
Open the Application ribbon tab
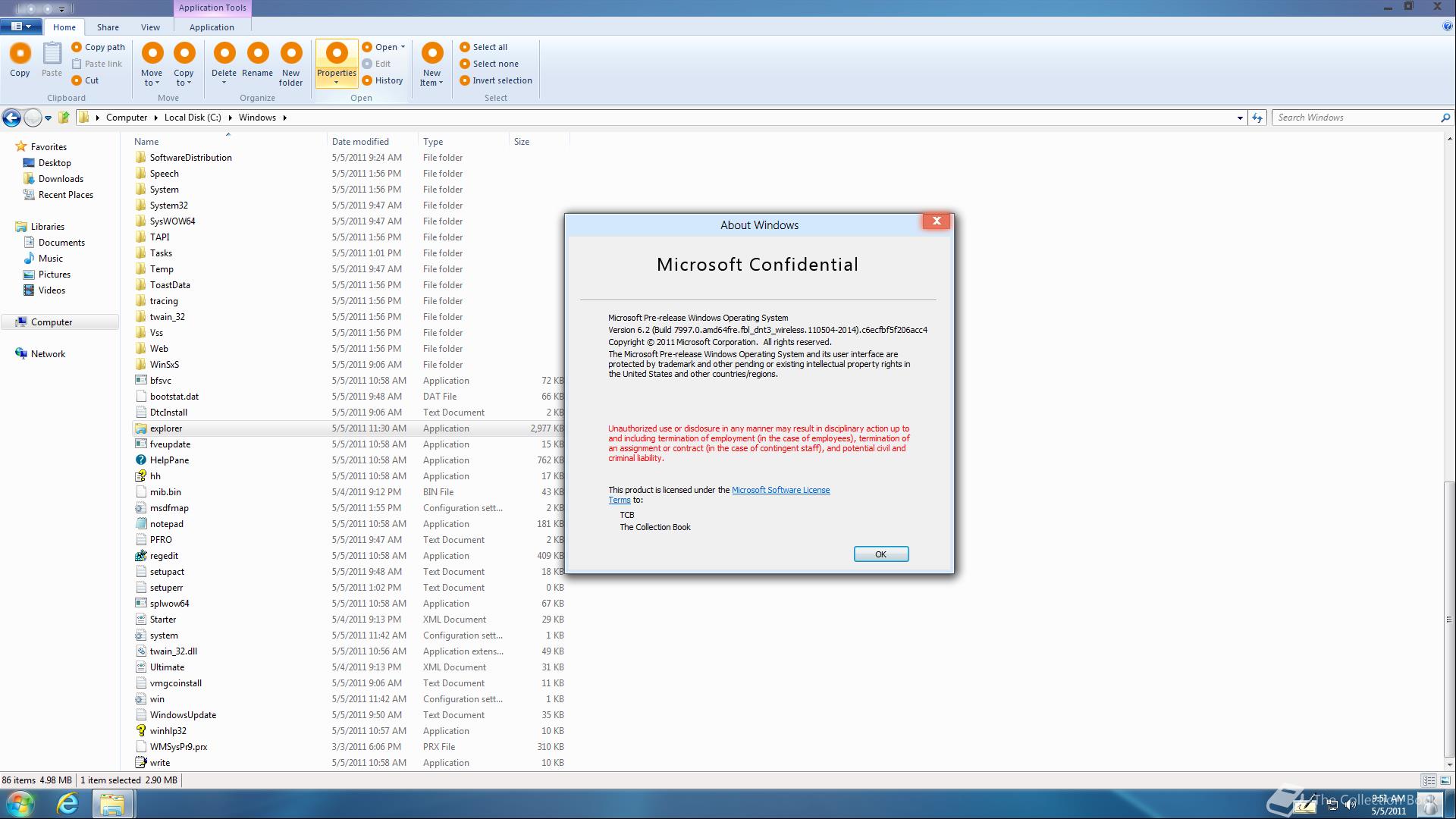click(x=212, y=27)
